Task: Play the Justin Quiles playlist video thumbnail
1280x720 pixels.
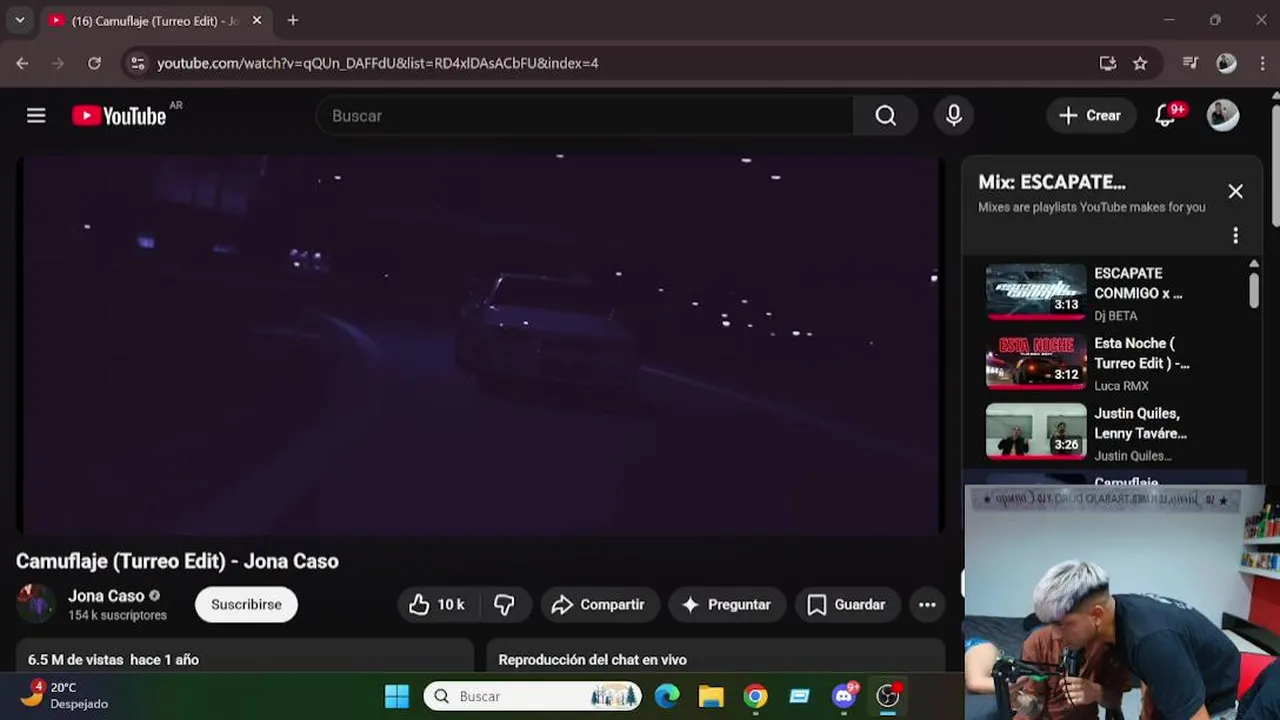Action: pyautogui.click(x=1036, y=432)
